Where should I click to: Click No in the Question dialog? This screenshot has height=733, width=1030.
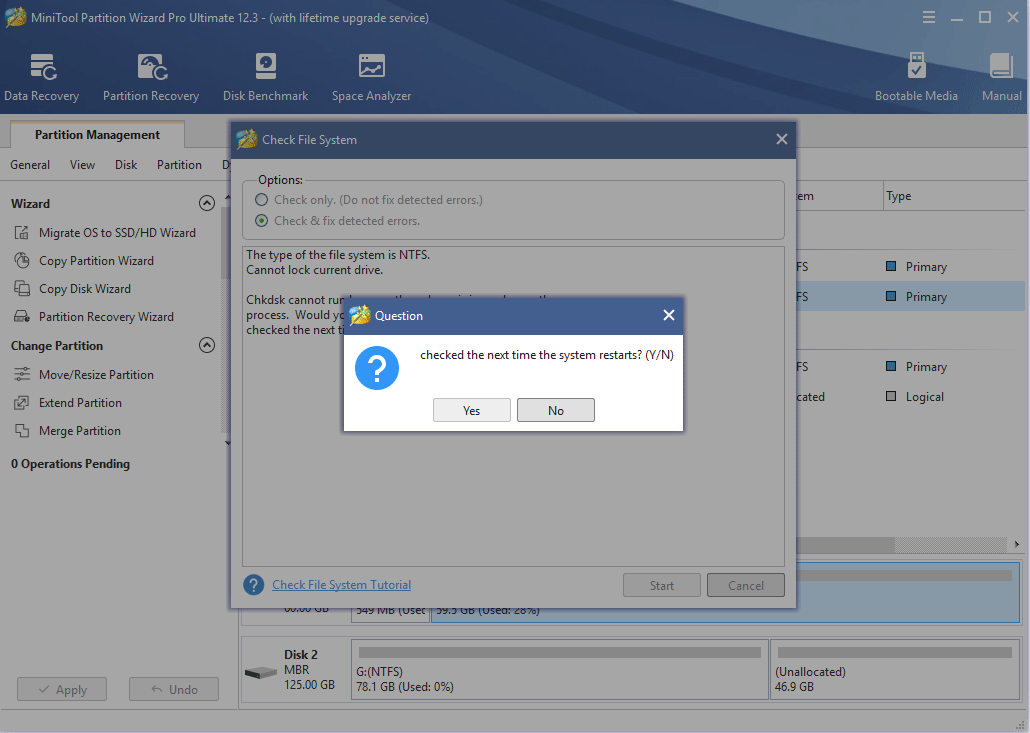pyautogui.click(x=556, y=411)
